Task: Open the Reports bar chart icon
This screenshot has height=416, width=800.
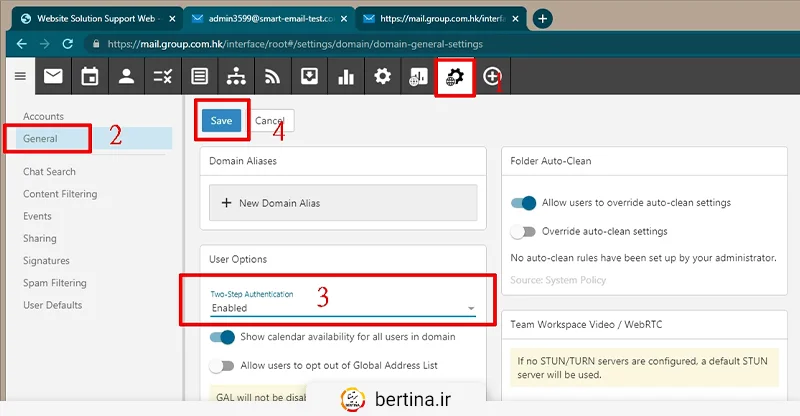Action: pos(346,76)
